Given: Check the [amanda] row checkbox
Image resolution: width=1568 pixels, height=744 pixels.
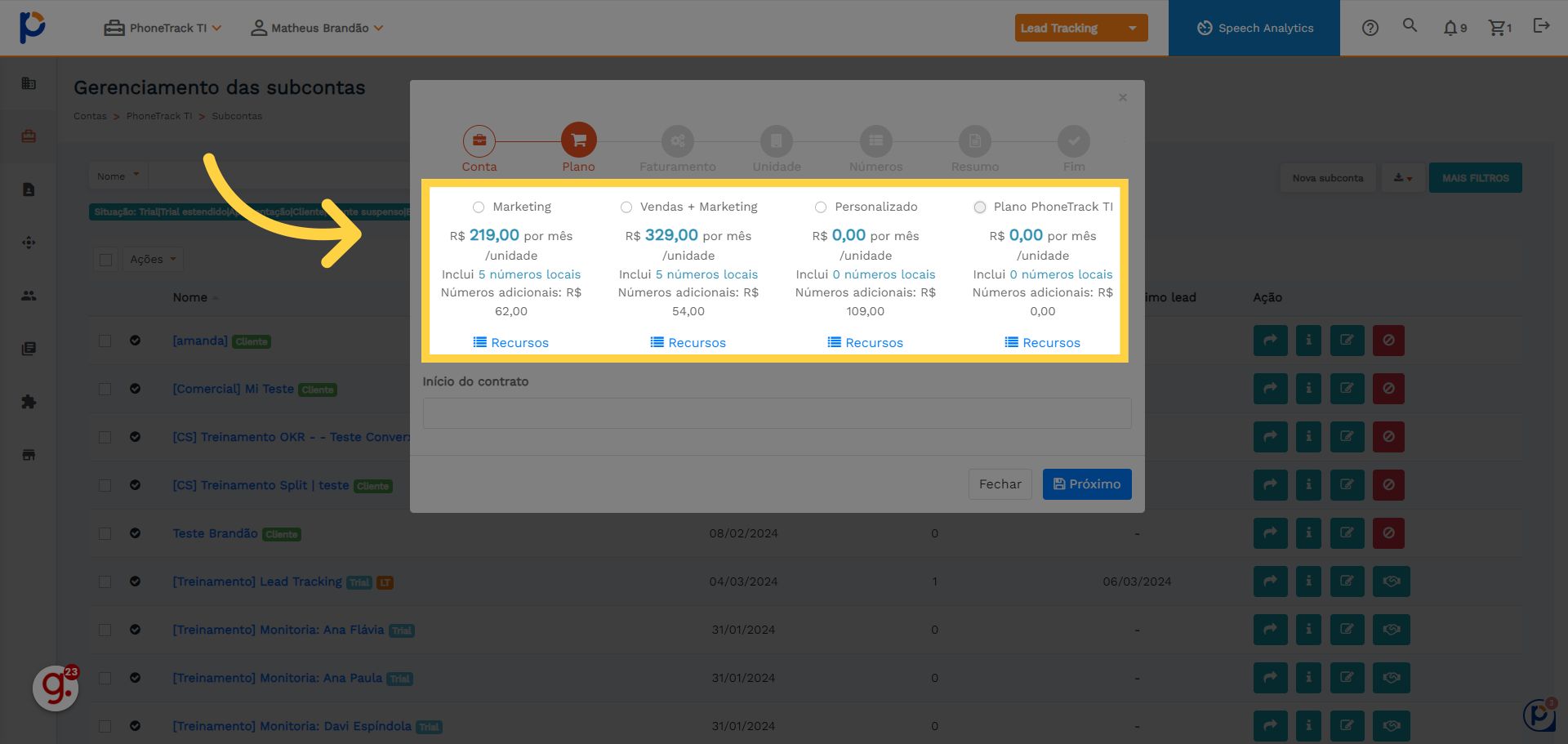Looking at the screenshot, I should [105, 341].
